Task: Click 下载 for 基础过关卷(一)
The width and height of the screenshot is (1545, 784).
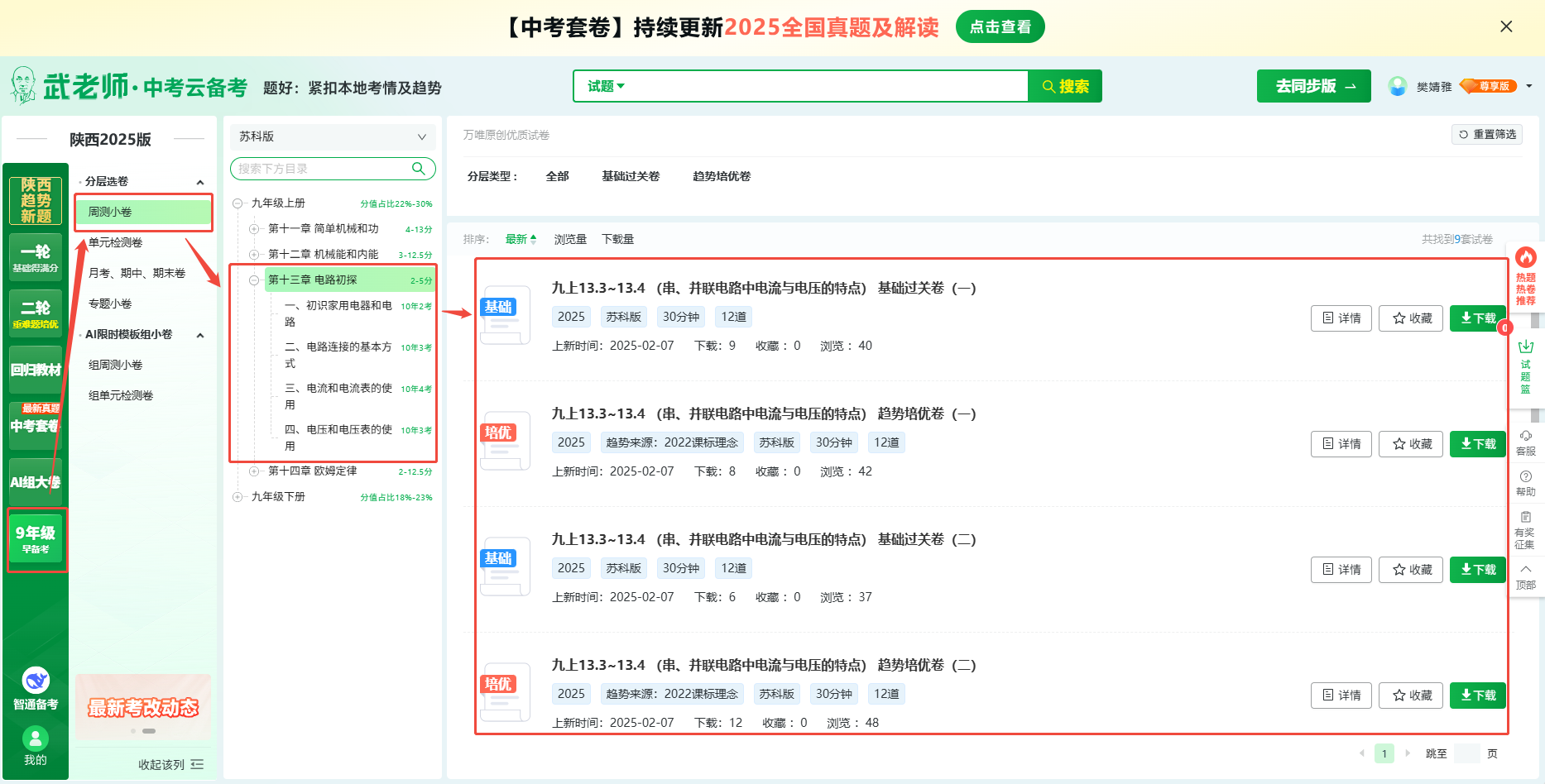Action: (x=1478, y=318)
